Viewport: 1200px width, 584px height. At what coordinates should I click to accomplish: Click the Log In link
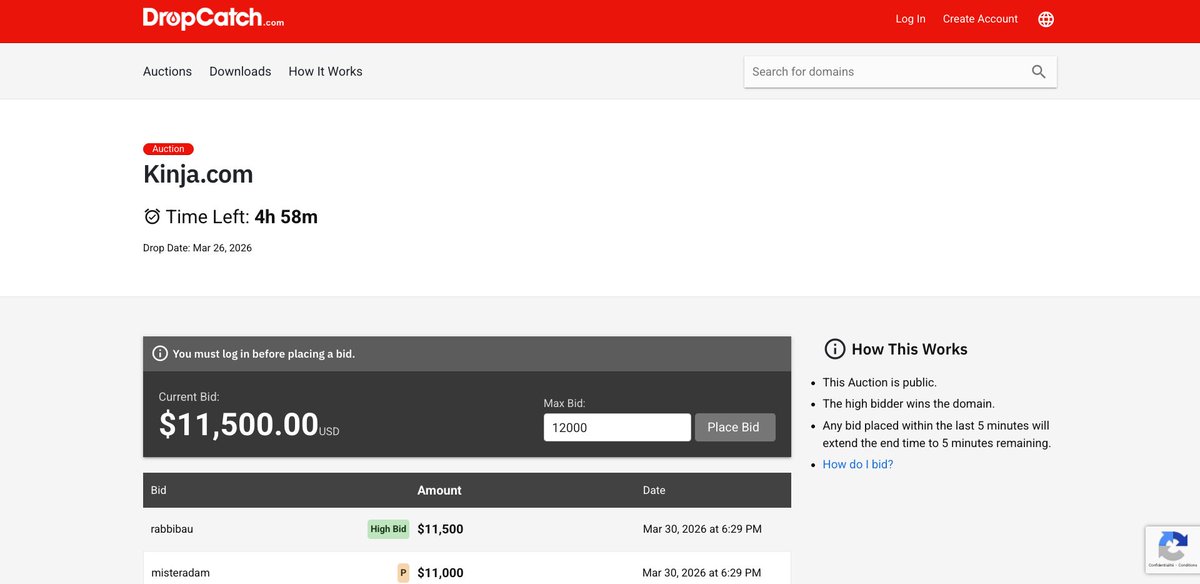pyautogui.click(x=910, y=19)
